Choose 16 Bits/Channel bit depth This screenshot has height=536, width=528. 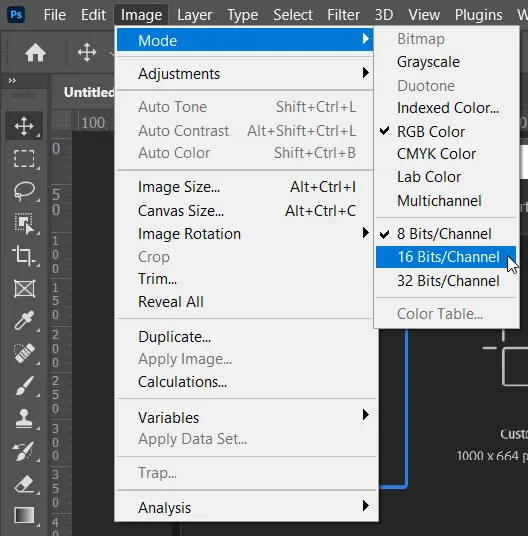(446, 257)
